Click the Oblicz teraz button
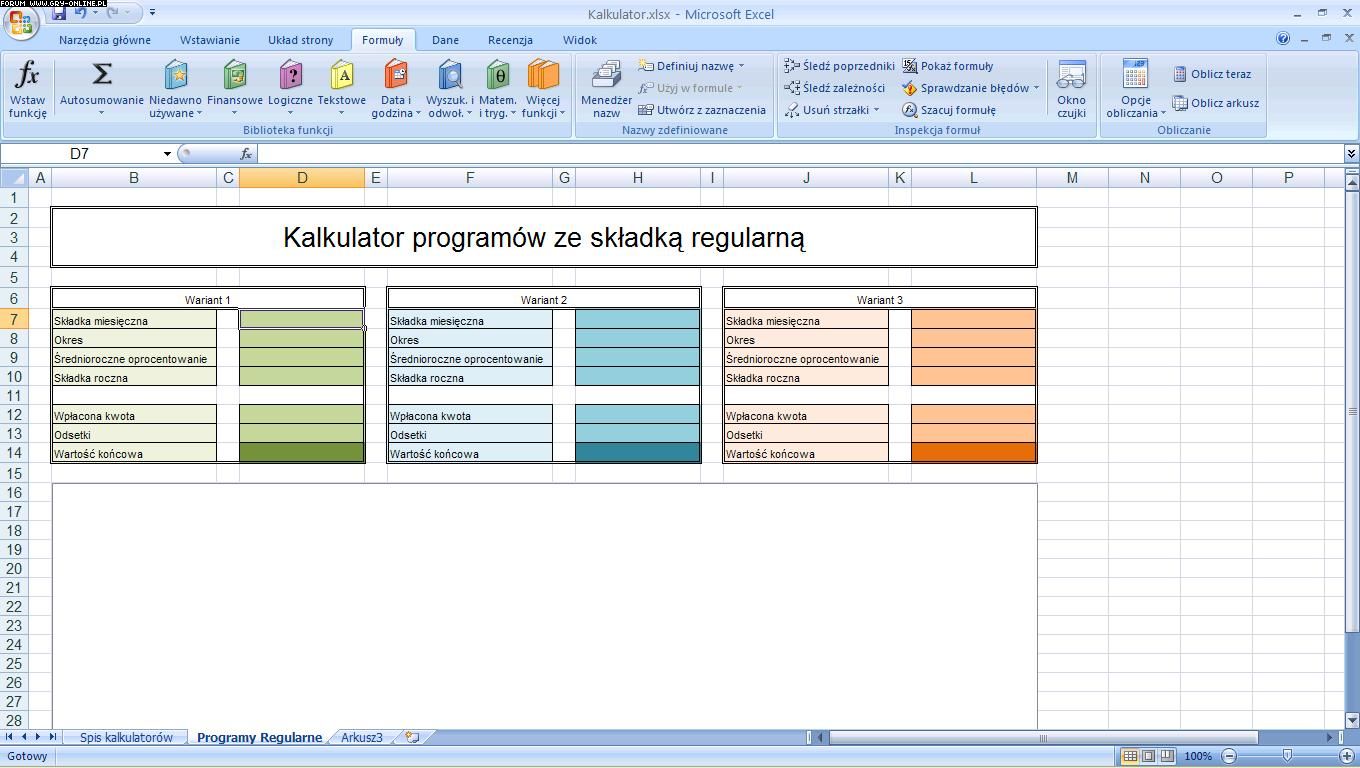Viewport: 1360px width, 768px height. point(1212,74)
